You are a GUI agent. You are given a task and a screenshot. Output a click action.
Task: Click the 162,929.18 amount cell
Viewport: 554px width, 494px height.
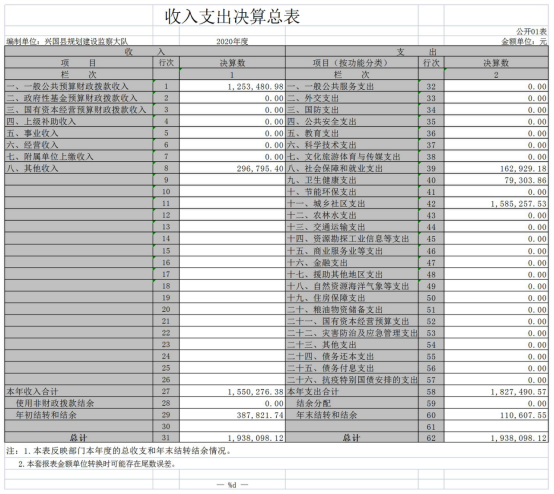tap(496, 168)
